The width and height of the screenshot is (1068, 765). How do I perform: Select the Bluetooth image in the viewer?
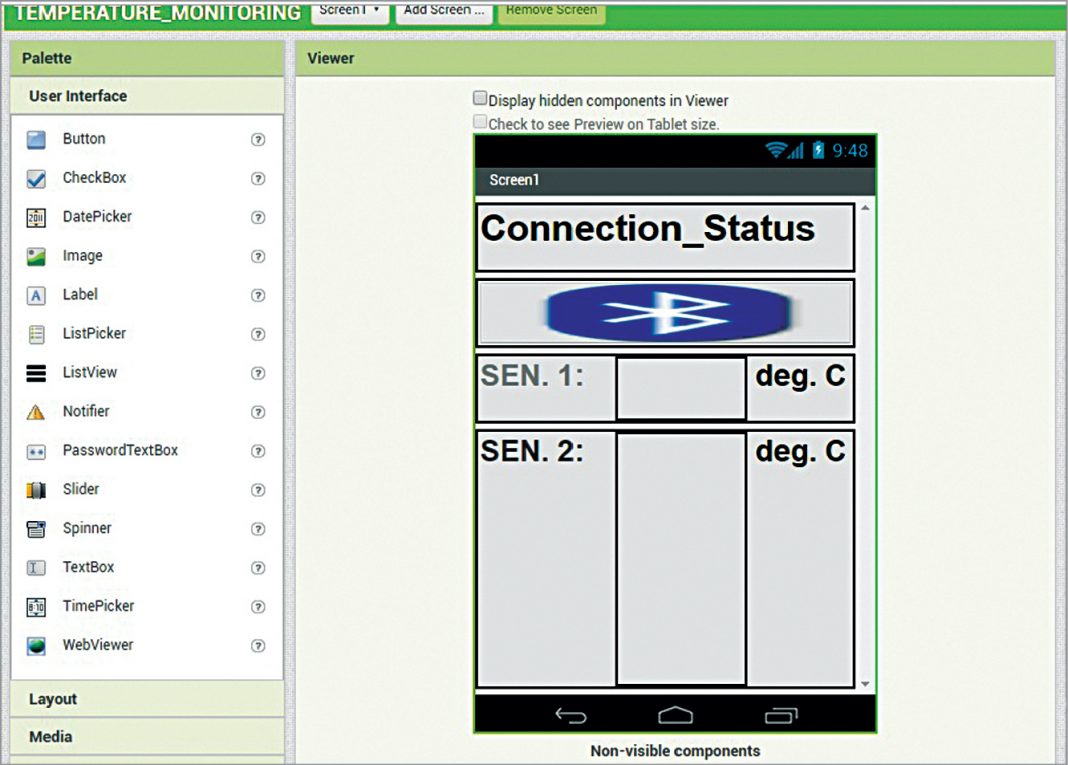(x=665, y=311)
